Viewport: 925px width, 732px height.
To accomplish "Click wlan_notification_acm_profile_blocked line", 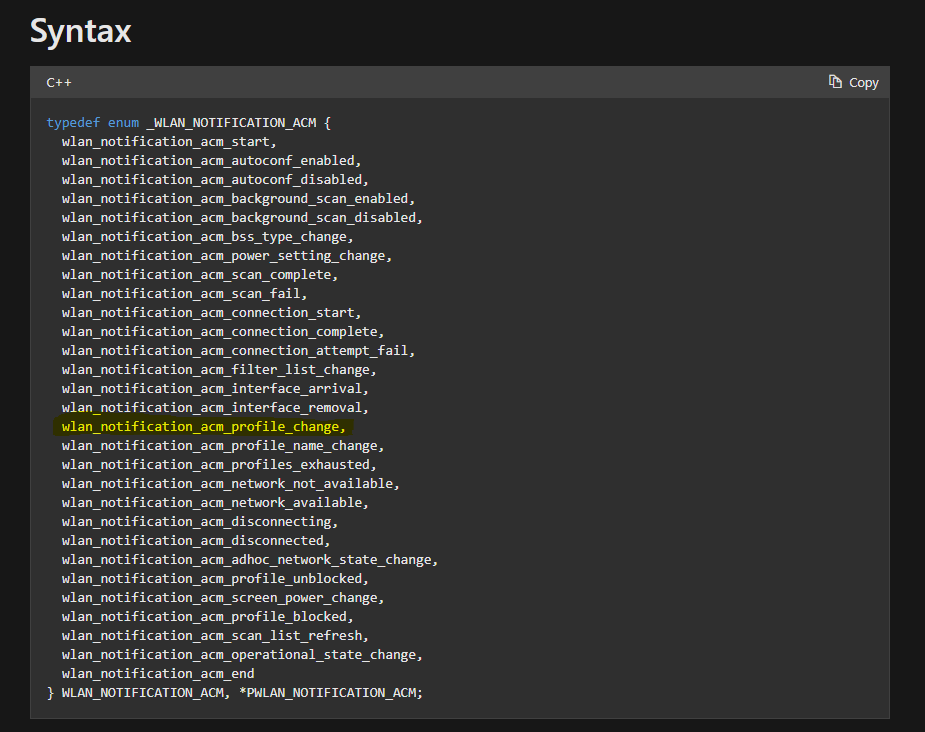I will (x=208, y=616).
